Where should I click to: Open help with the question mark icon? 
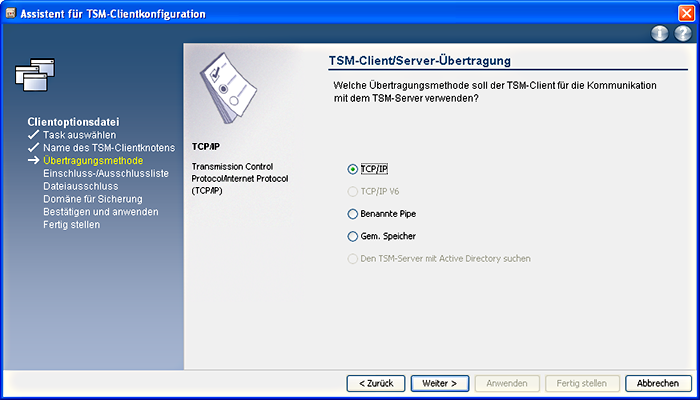click(x=683, y=33)
